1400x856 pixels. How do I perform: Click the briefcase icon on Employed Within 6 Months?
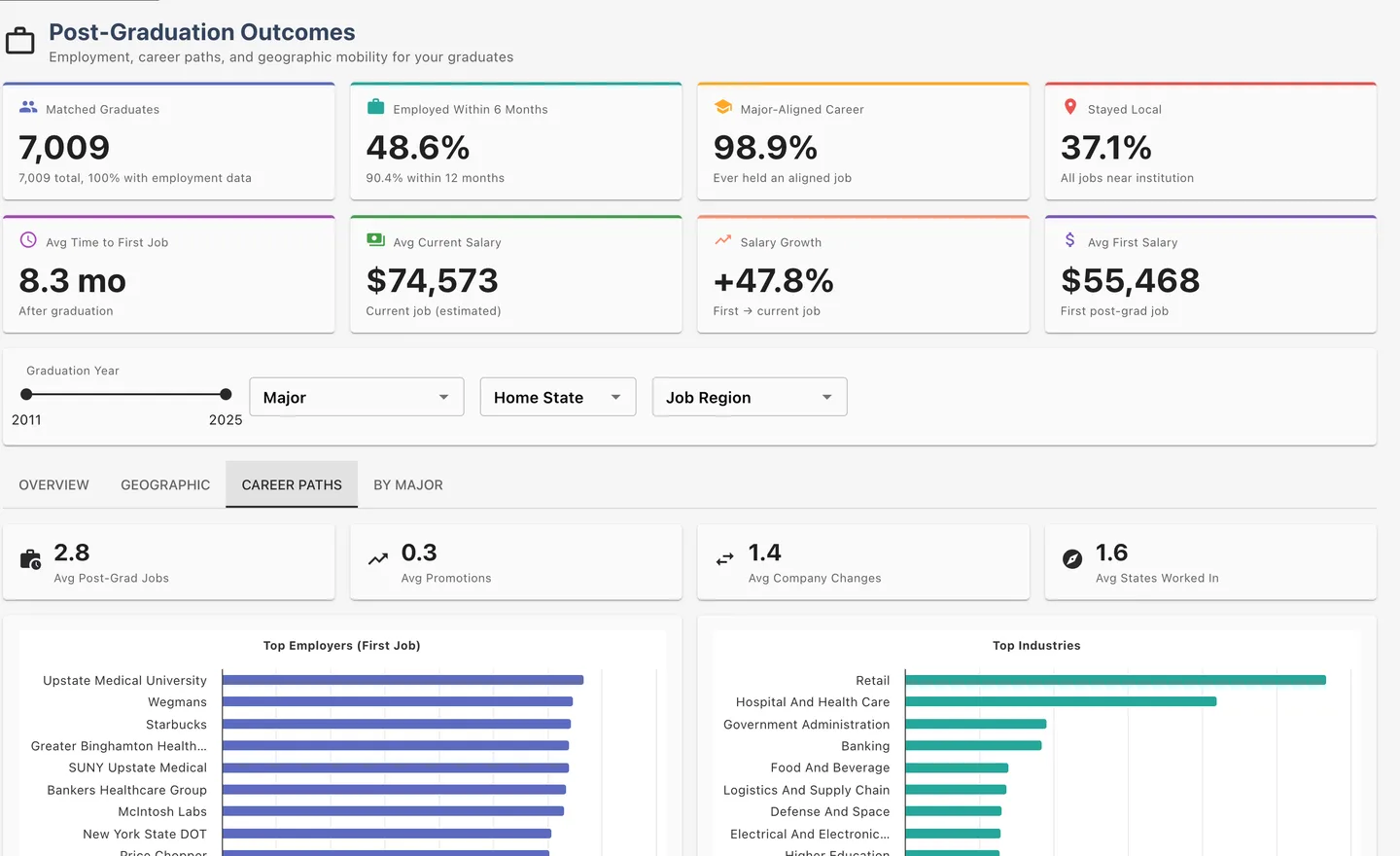(x=375, y=107)
